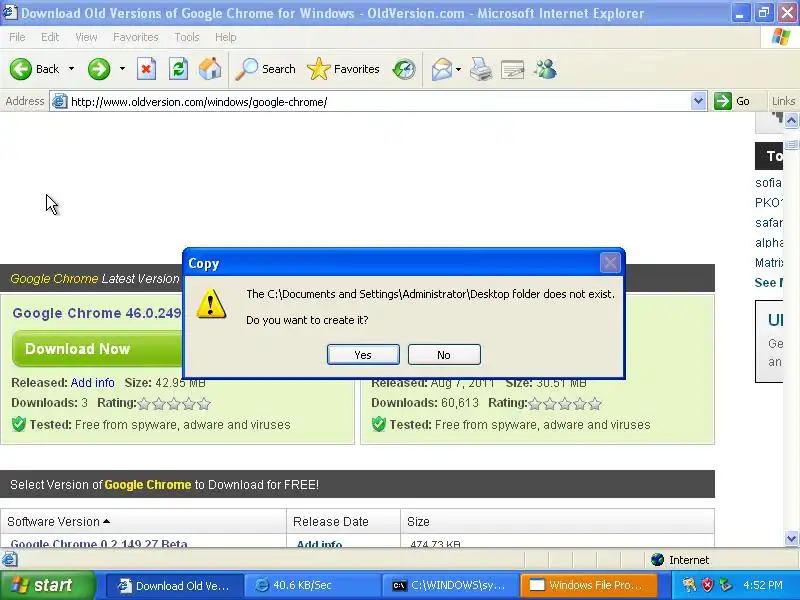Image resolution: width=800 pixels, height=600 pixels.
Task: Click the Windows flag logo icon
Action: [x=780, y=37]
